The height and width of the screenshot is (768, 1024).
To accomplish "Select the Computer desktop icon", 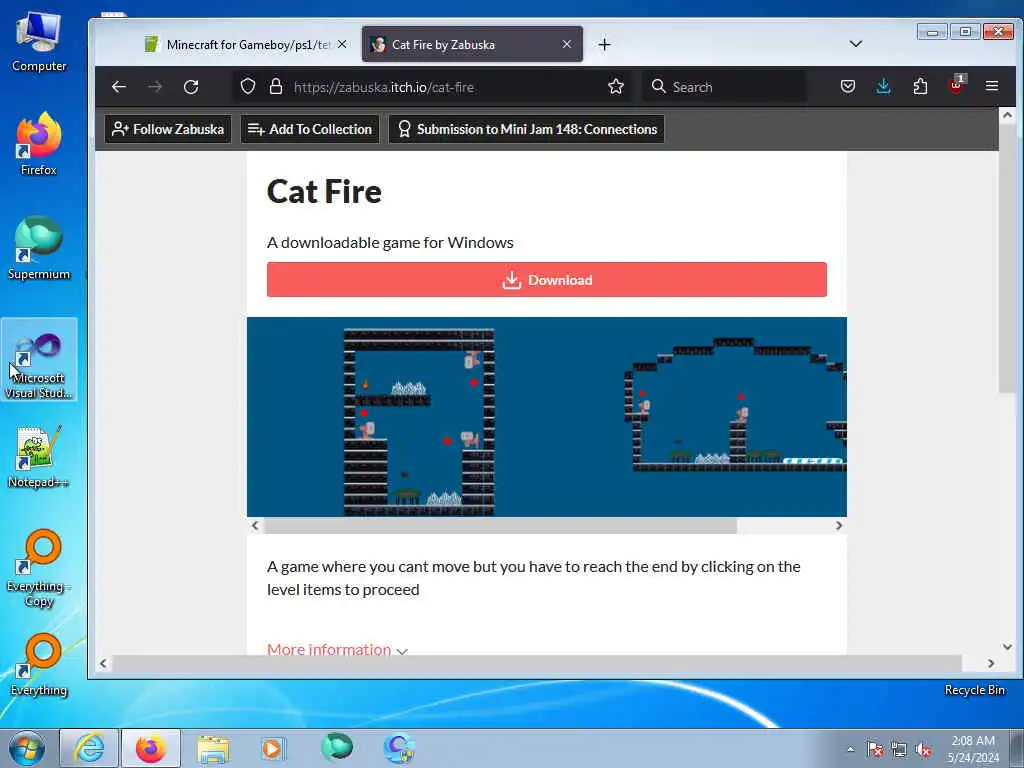I will pyautogui.click(x=39, y=41).
